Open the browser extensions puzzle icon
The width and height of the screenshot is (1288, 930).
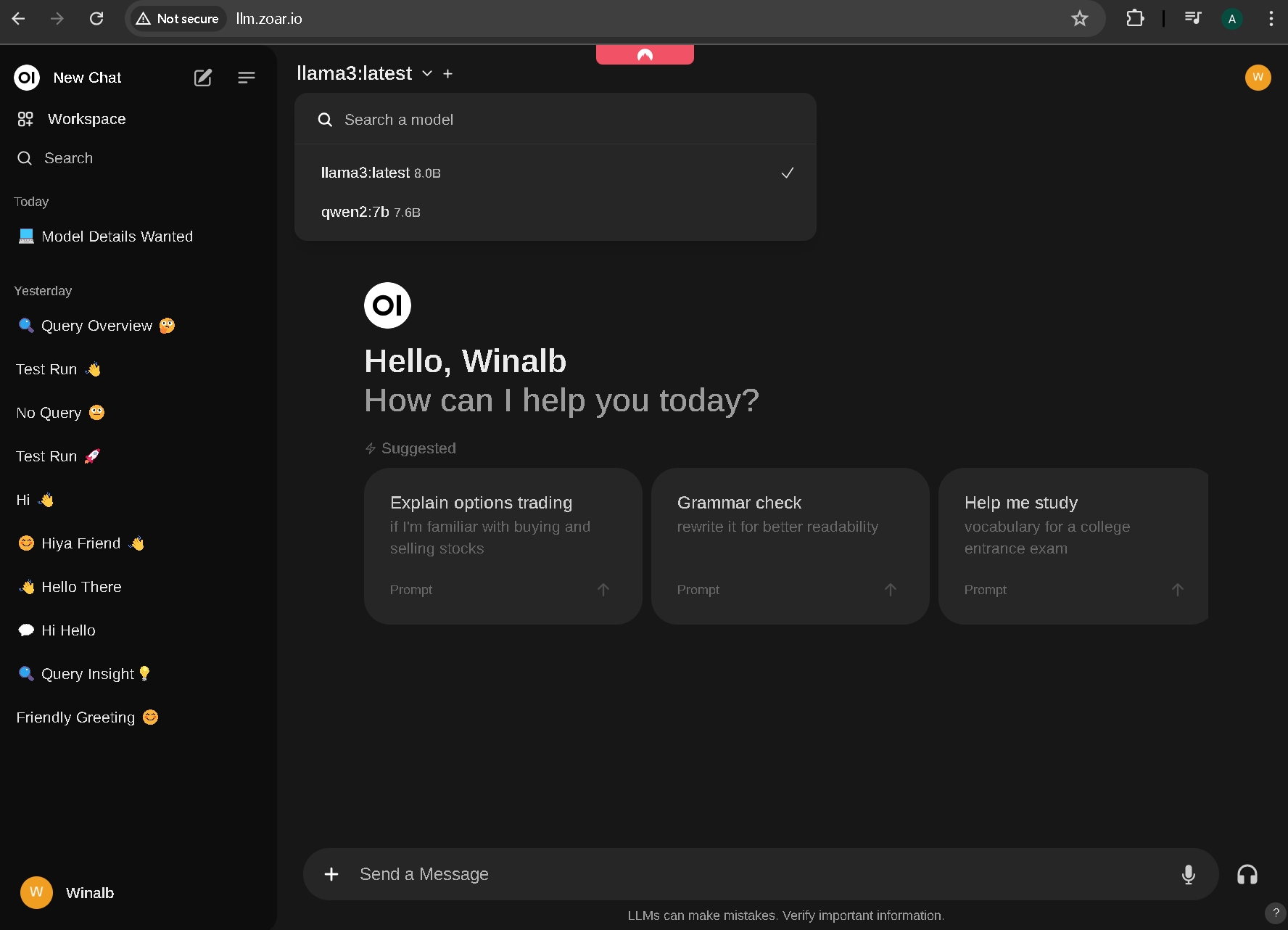coord(1135,19)
